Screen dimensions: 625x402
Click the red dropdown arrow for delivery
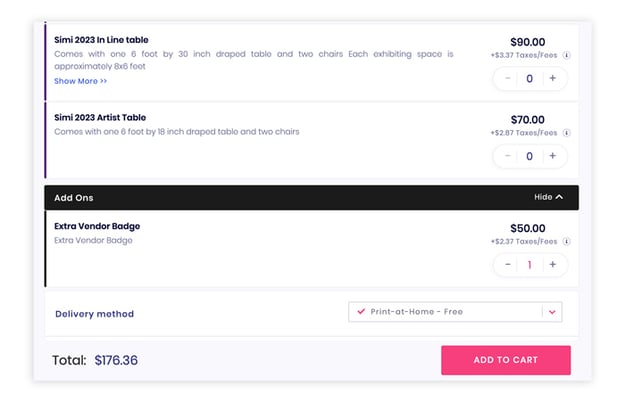tap(552, 312)
